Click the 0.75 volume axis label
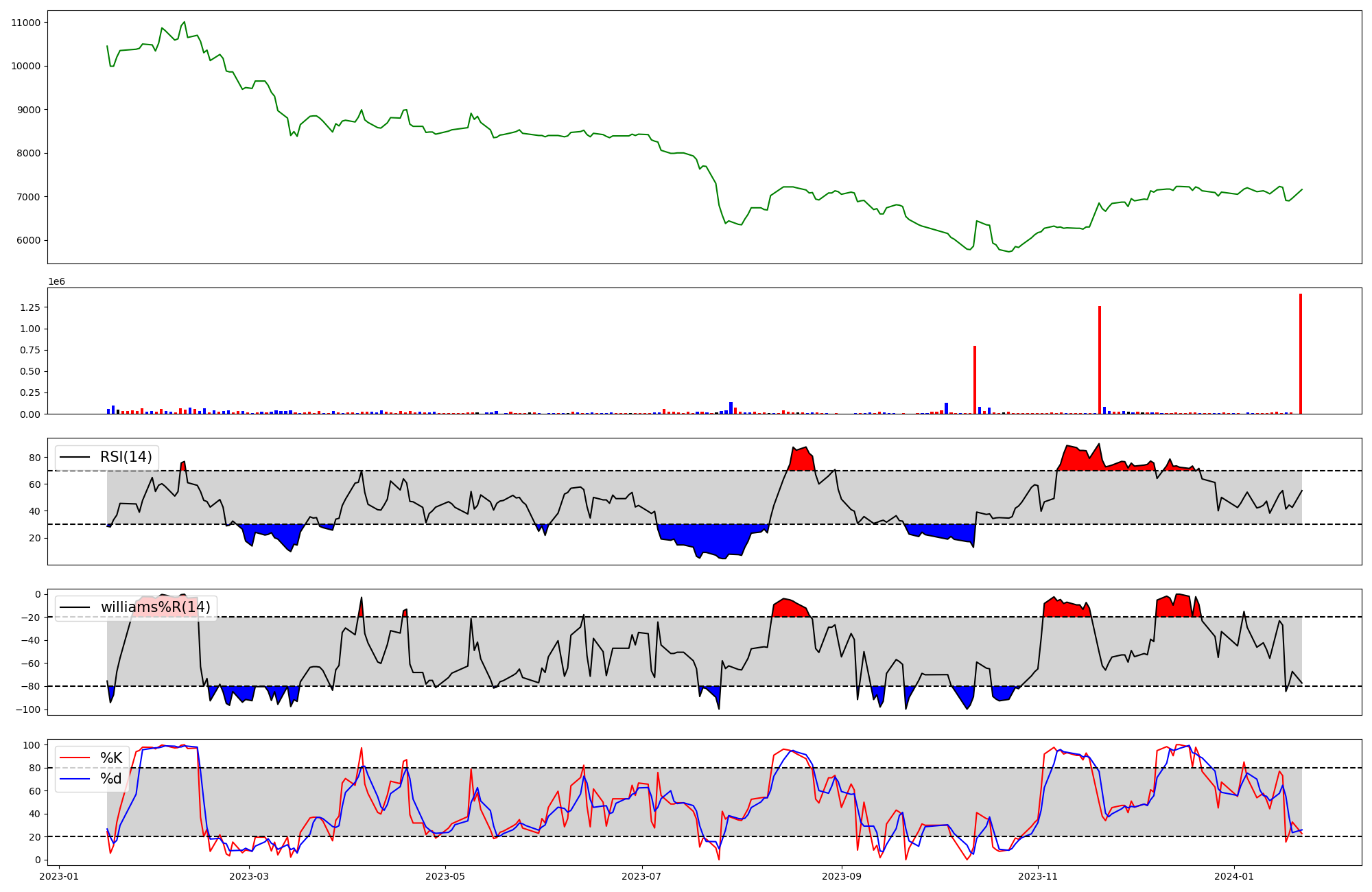 point(31,350)
